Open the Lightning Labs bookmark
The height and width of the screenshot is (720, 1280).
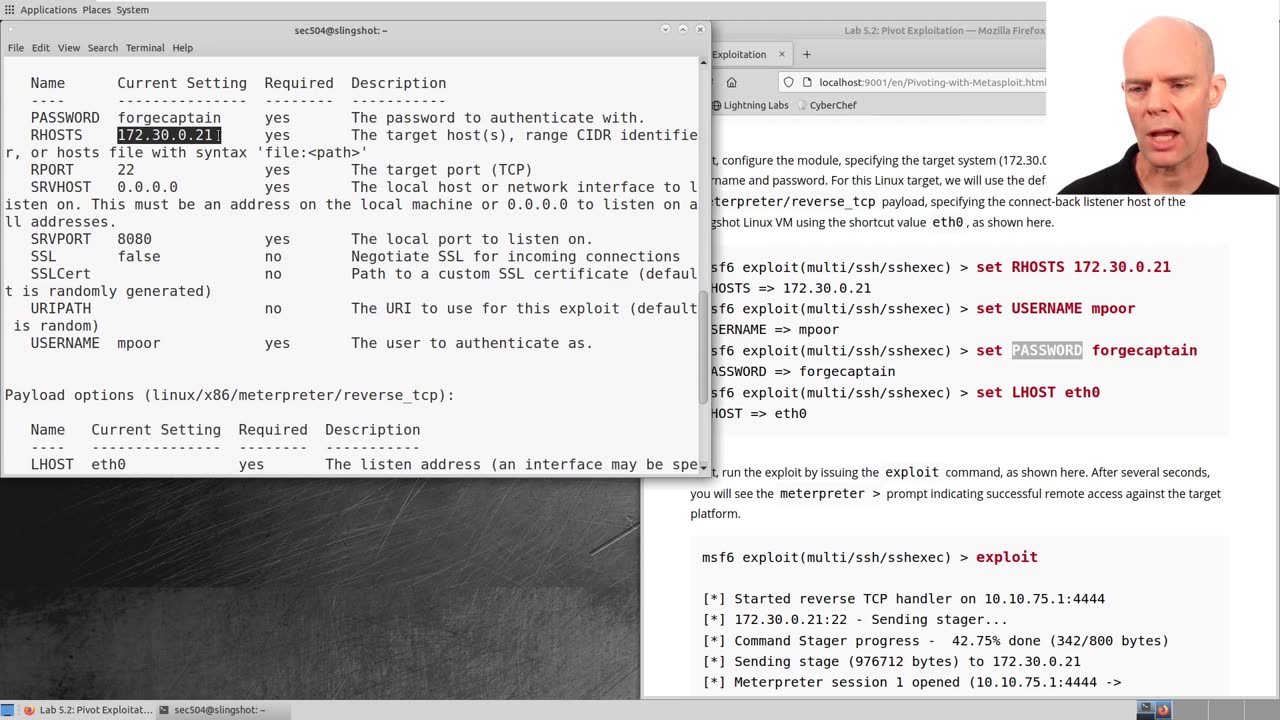pyautogui.click(x=751, y=105)
